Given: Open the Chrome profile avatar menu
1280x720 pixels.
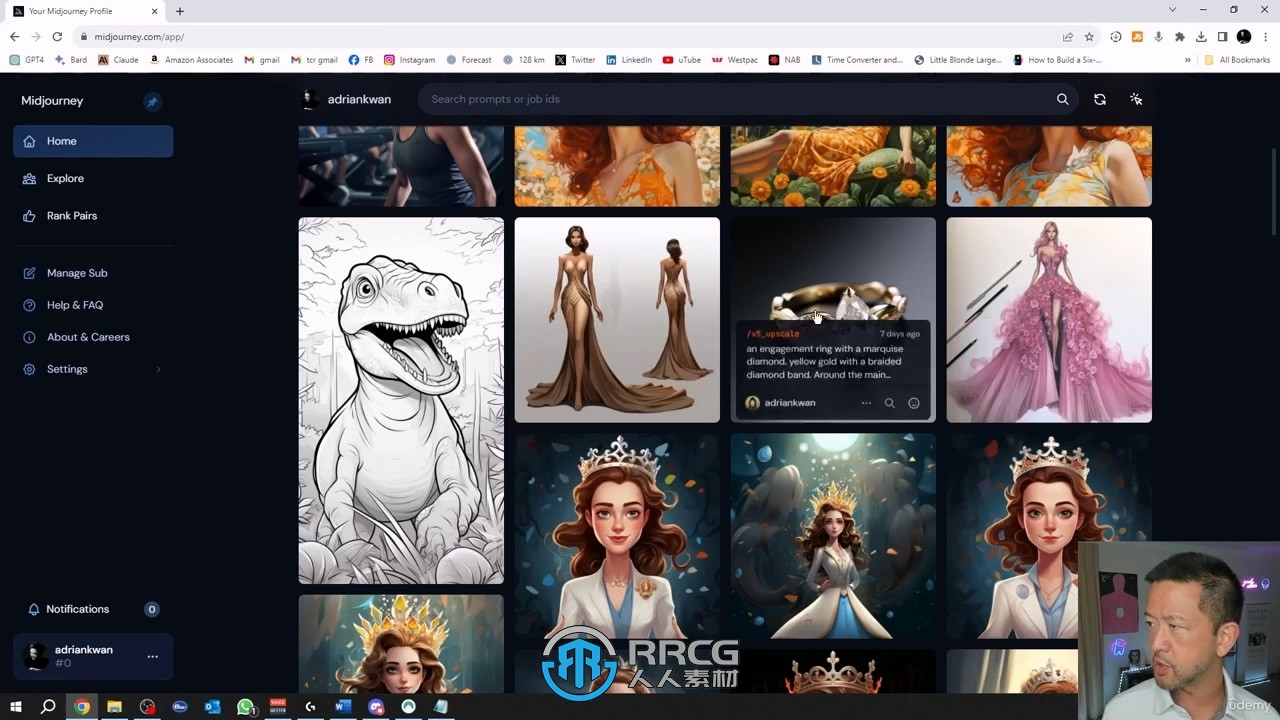Looking at the screenshot, I should (x=1244, y=37).
